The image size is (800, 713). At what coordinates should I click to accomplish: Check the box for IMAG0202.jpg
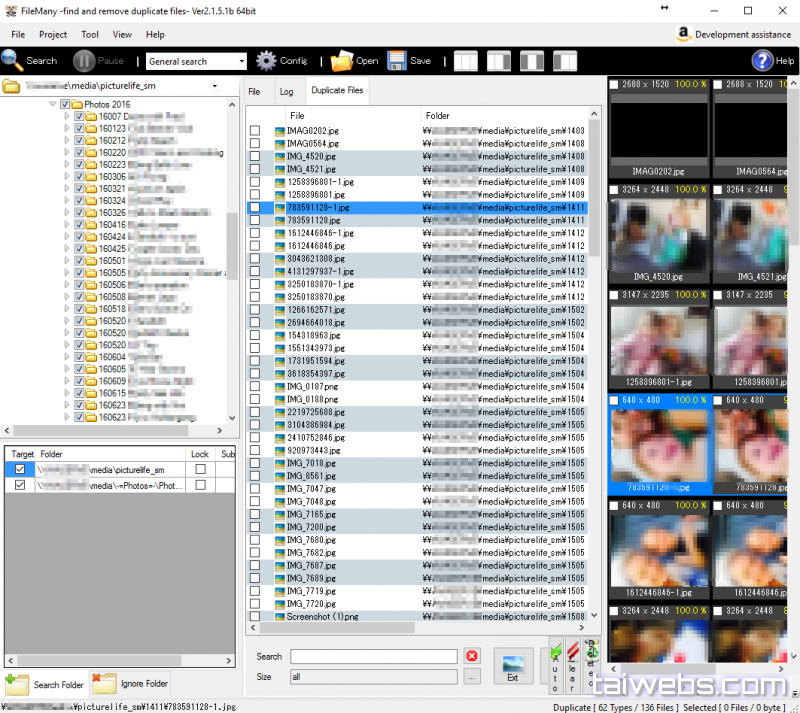[255, 131]
